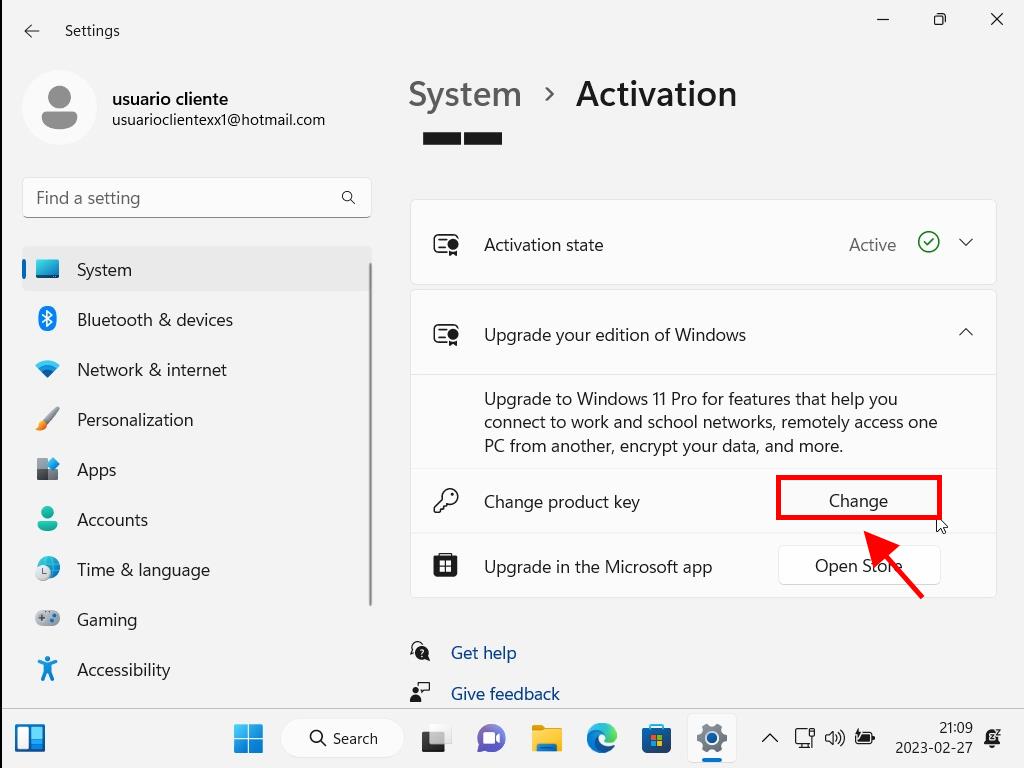Screen dimensions: 1024x768
Task: Select Accounts in the sidebar
Action: coord(112,520)
